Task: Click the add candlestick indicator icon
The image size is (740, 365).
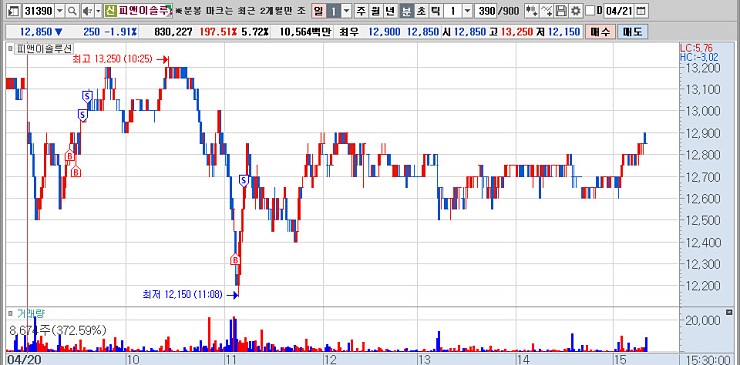Action: [x=532, y=11]
